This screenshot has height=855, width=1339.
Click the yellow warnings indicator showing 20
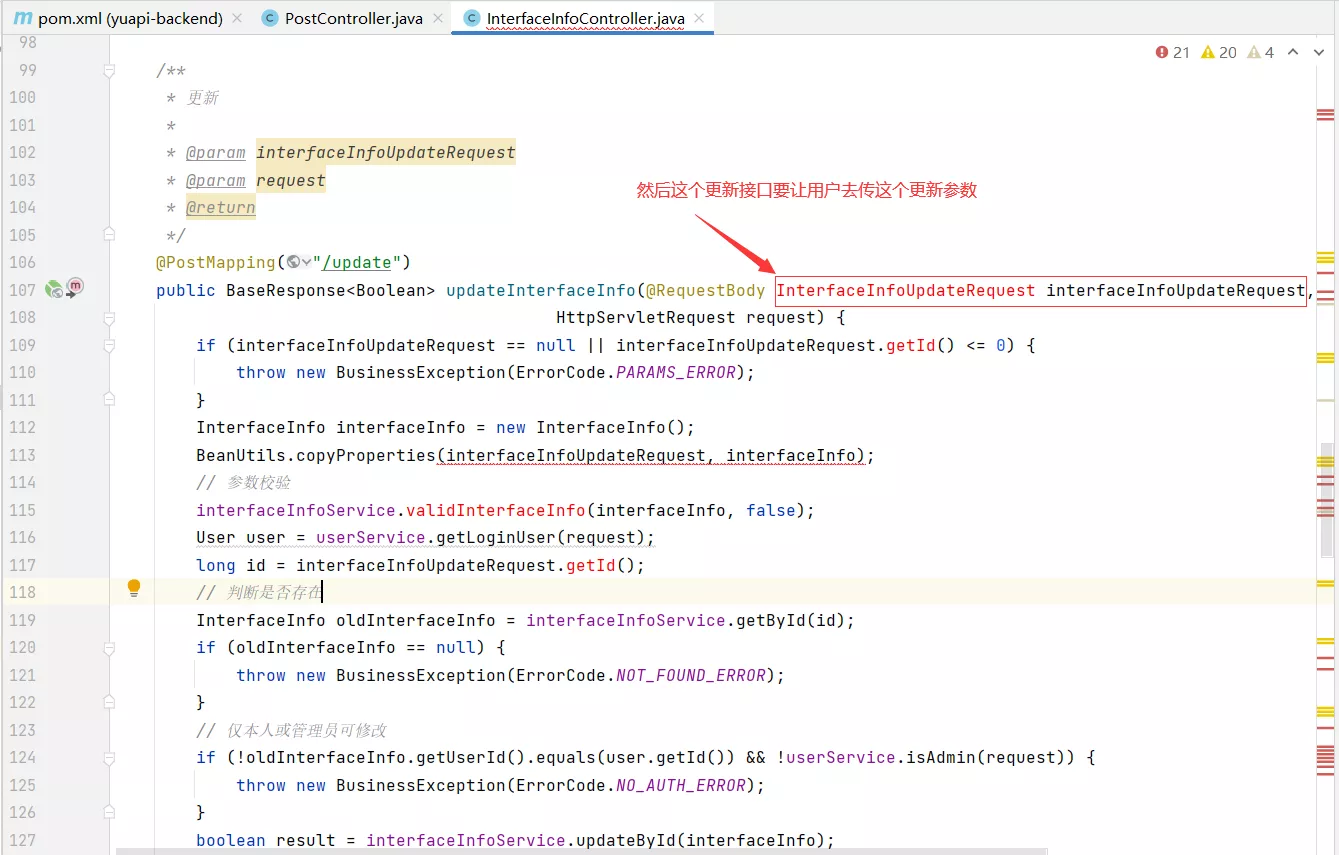tap(1219, 52)
